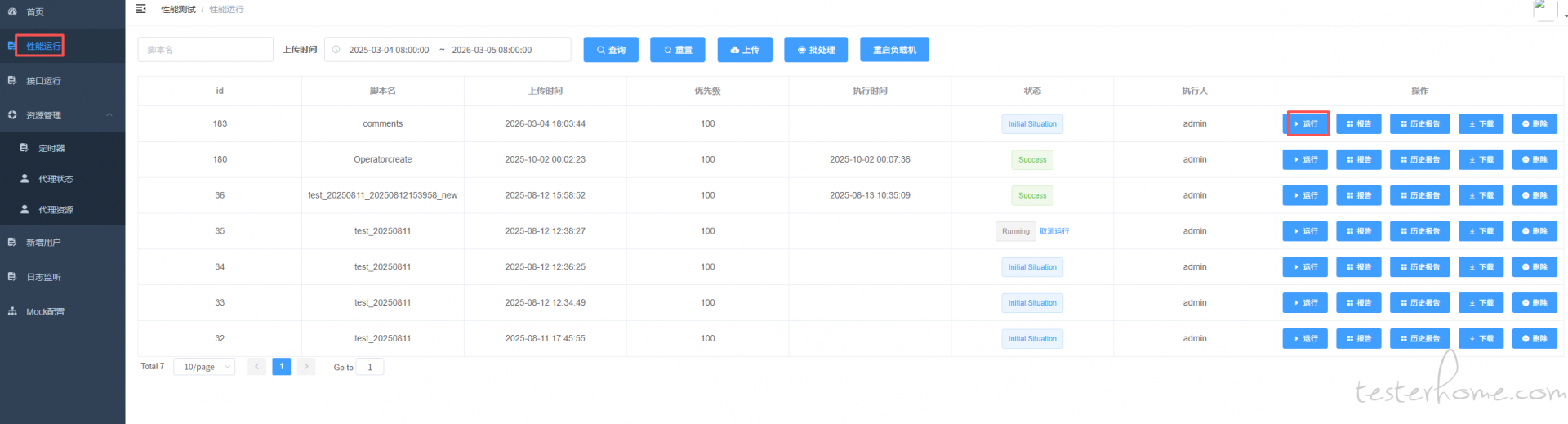Click the restart load machine button

coord(894,50)
